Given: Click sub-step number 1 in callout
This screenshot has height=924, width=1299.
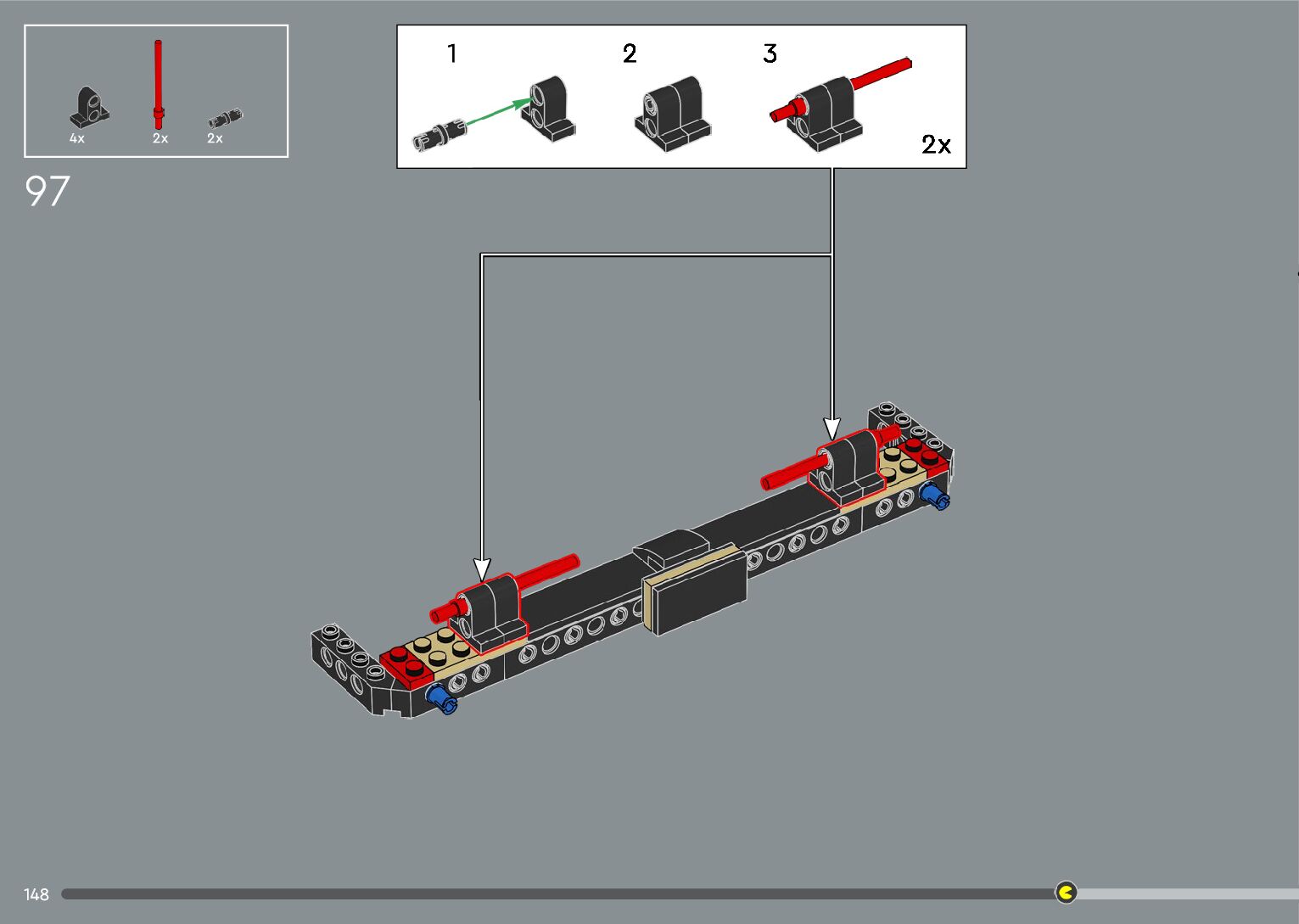Looking at the screenshot, I should click(x=452, y=54).
